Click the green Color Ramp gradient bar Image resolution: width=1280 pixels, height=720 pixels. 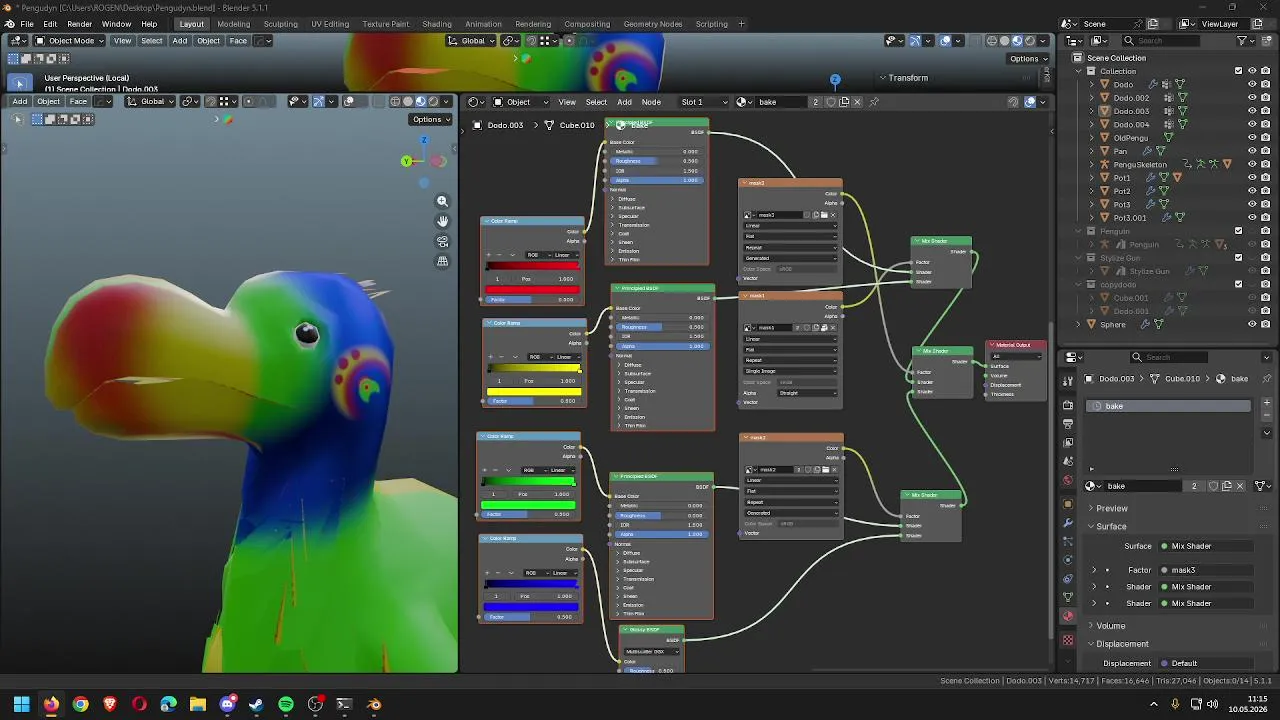[530, 482]
